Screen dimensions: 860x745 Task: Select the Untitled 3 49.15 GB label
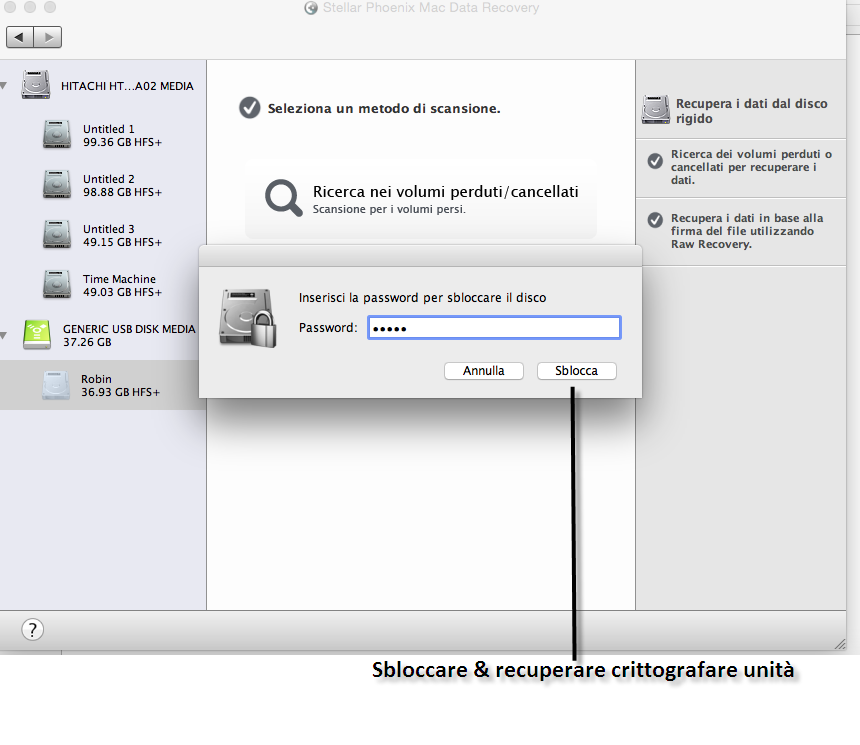click(x=122, y=235)
